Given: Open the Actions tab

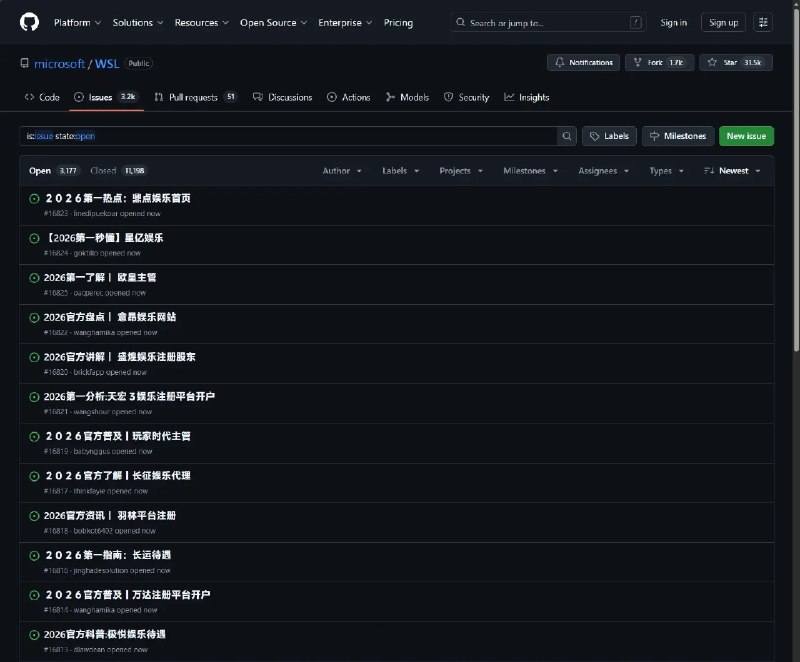Looking at the screenshot, I should coord(348,97).
